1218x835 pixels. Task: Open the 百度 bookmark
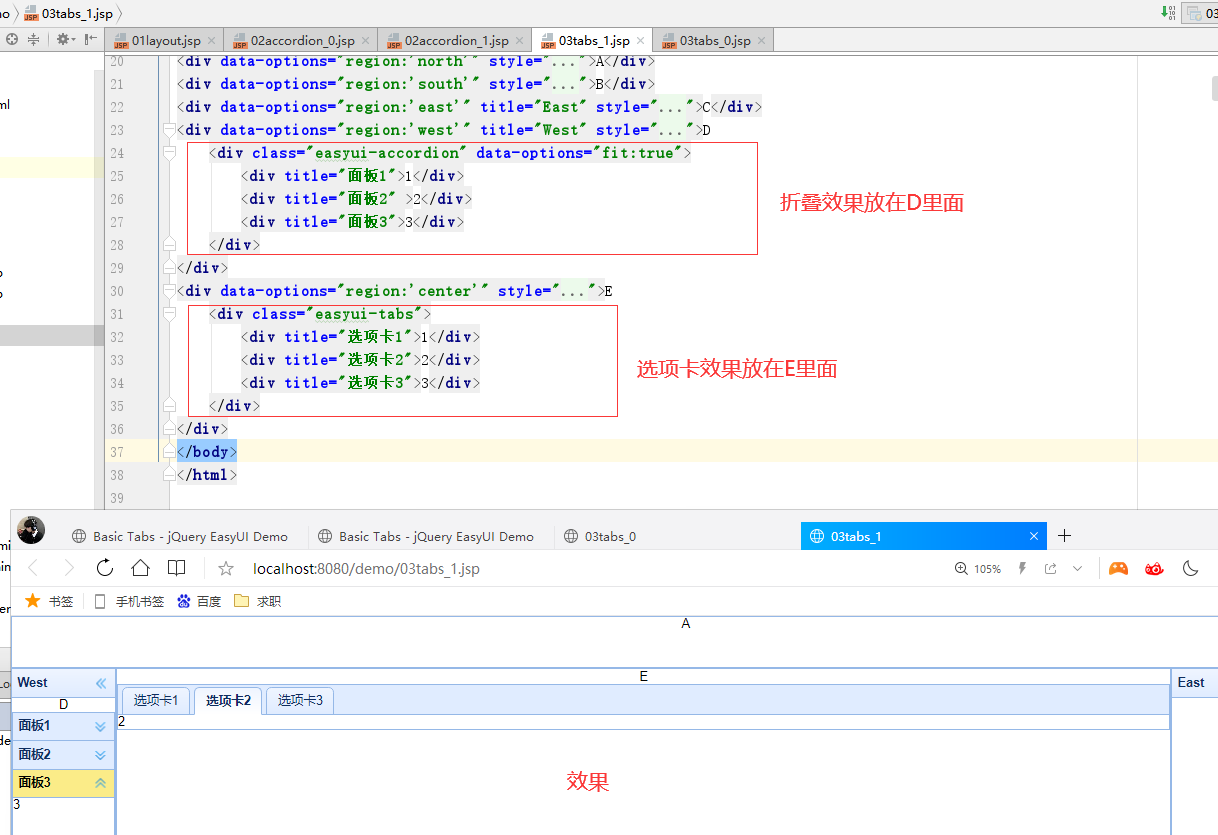point(199,601)
